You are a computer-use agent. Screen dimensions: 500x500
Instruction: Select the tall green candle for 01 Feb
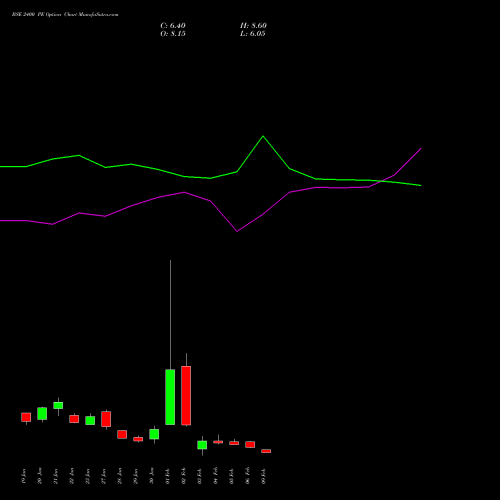(x=170, y=397)
